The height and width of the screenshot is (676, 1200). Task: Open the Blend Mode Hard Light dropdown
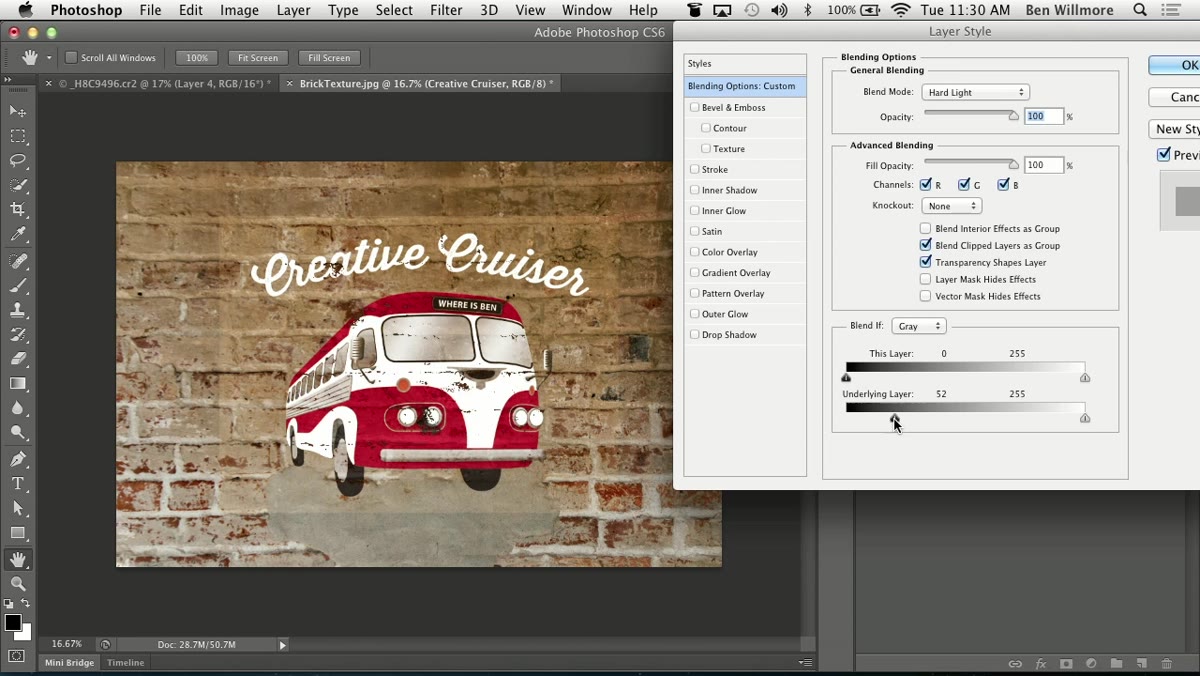[975, 92]
